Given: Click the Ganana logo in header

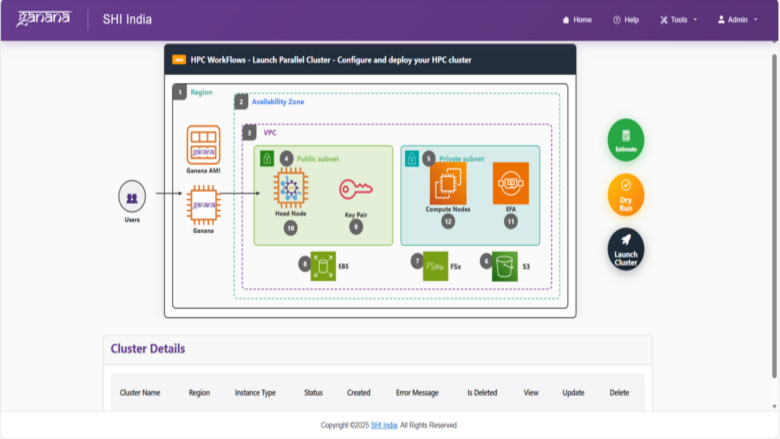Looking at the screenshot, I should tap(44, 19).
